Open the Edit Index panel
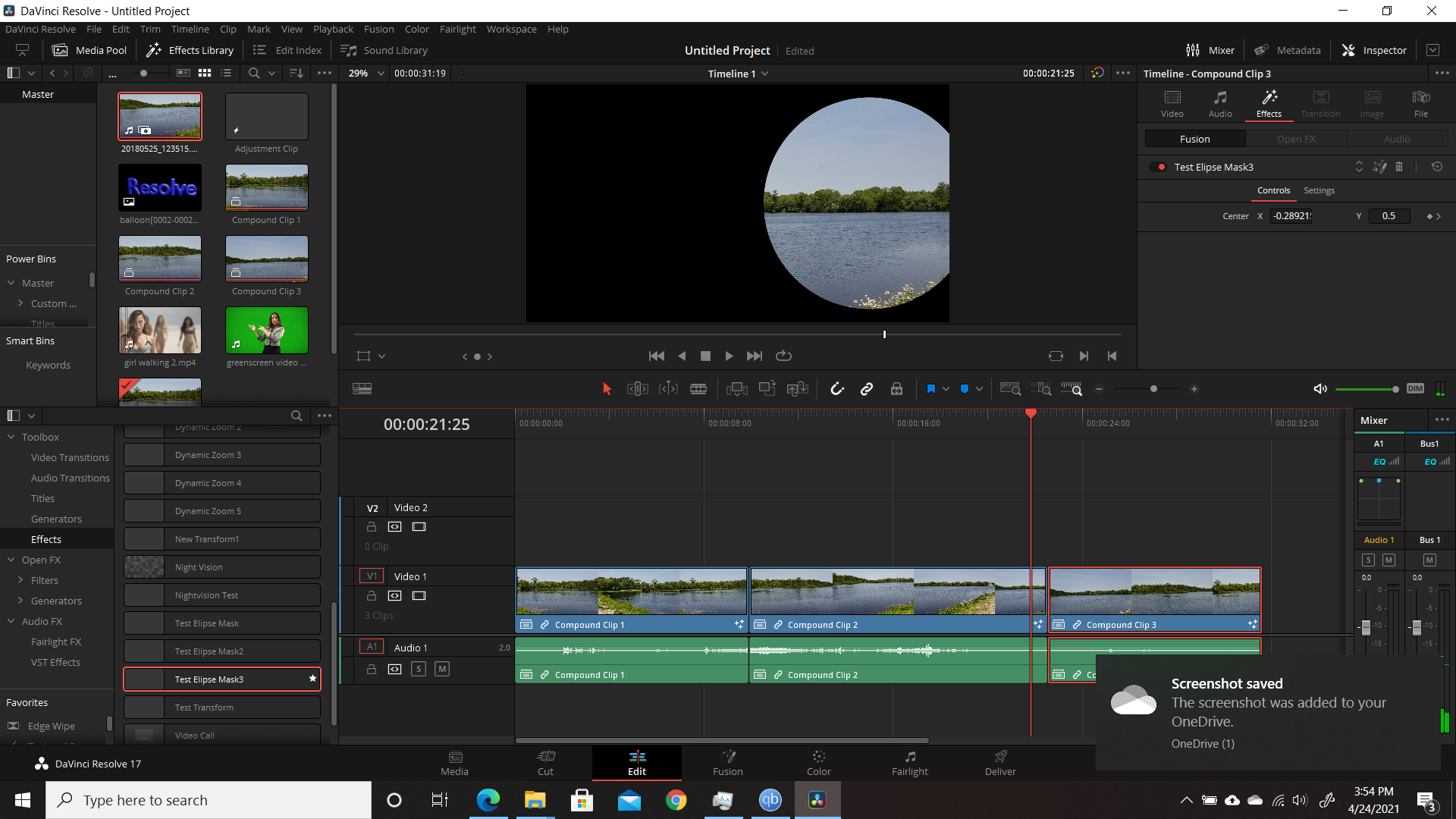Image resolution: width=1456 pixels, height=819 pixels. coord(287,50)
